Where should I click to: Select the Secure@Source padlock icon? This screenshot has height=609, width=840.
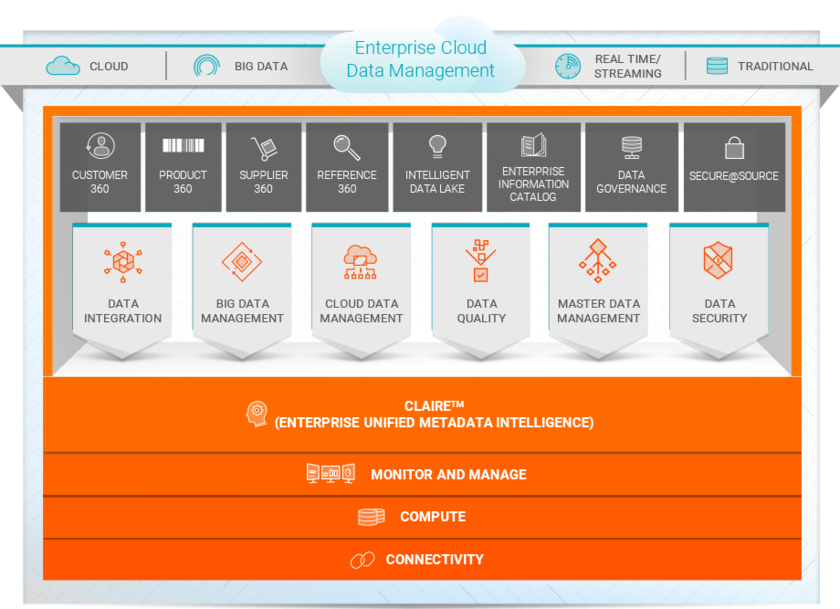pos(734,148)
